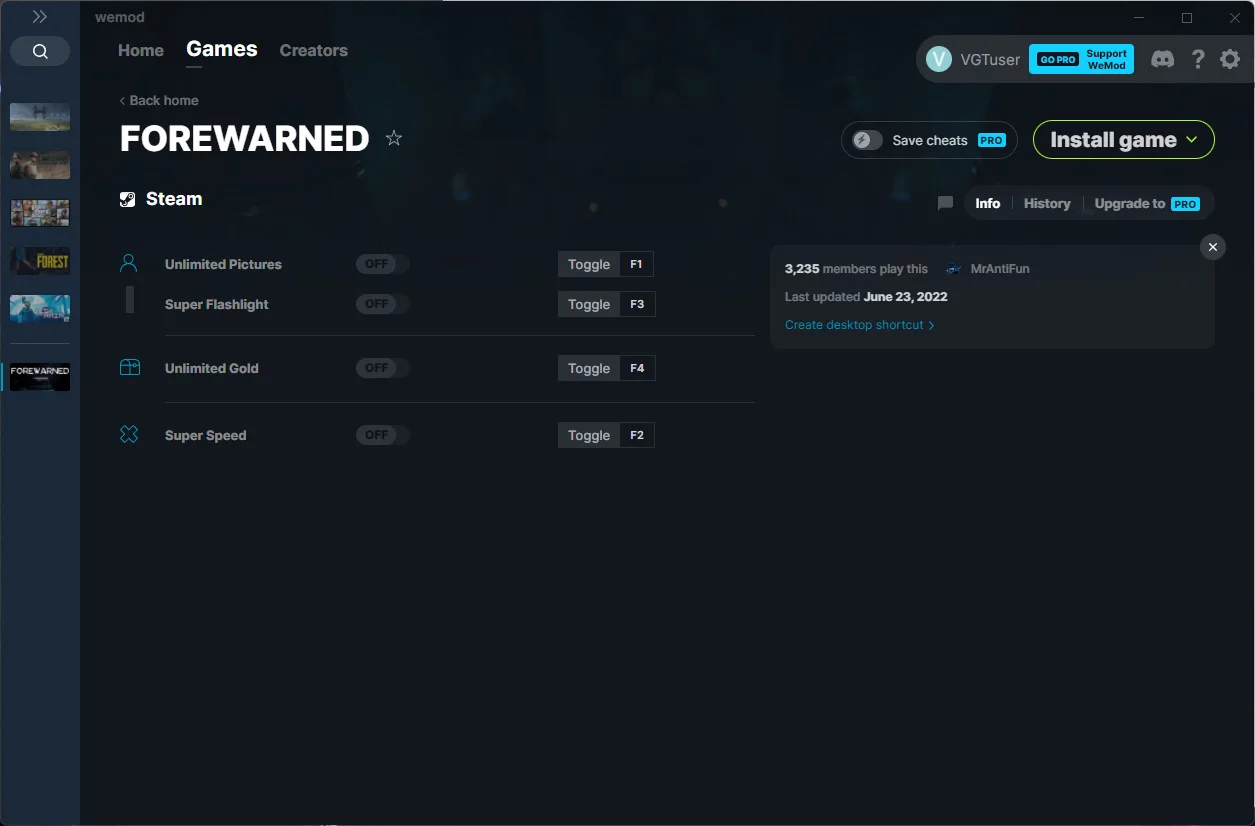Click the PRO badge beside Save cheats
The height and width of the screenshot is (826, 1255).
point(992,140)
